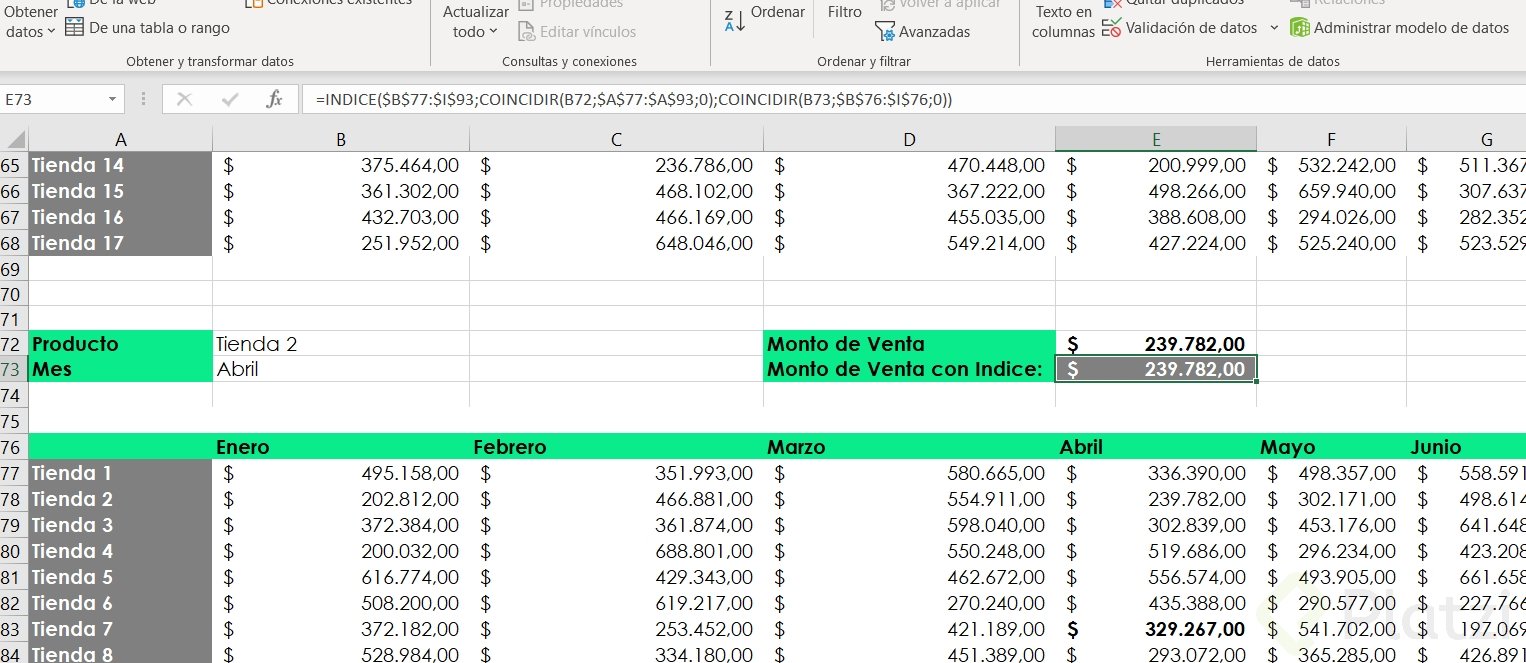
Task: Select the Tienda 7 row label
Action: 120,629
